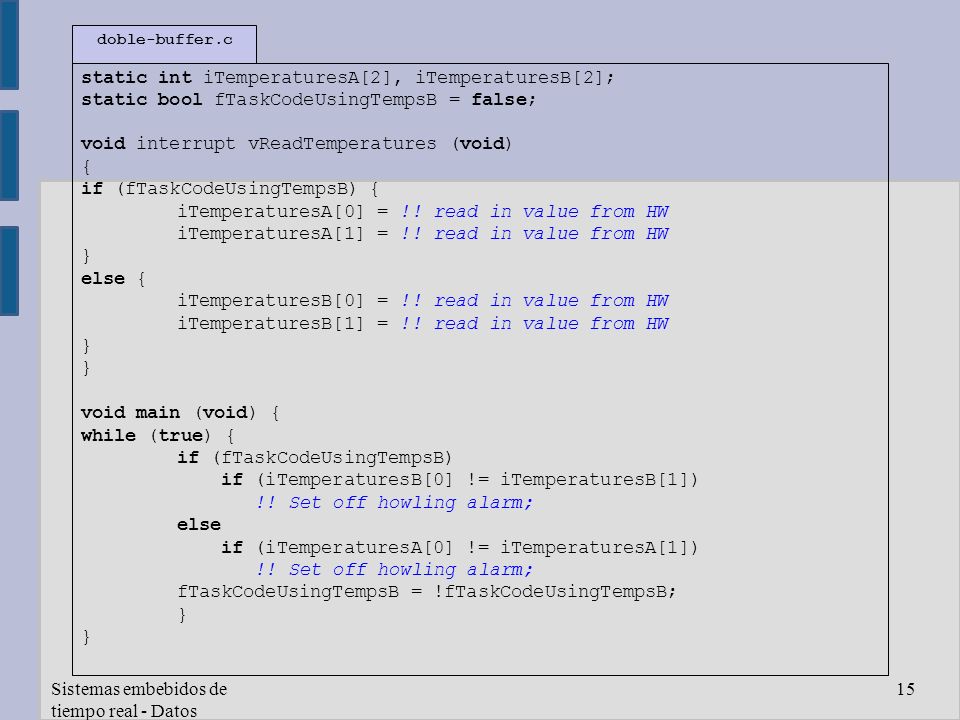The width and height of the screenshot is (960, 720).
Task: Click 'void interrupt vReadTemperatures (void)' declaration
Action: point(296,144)
